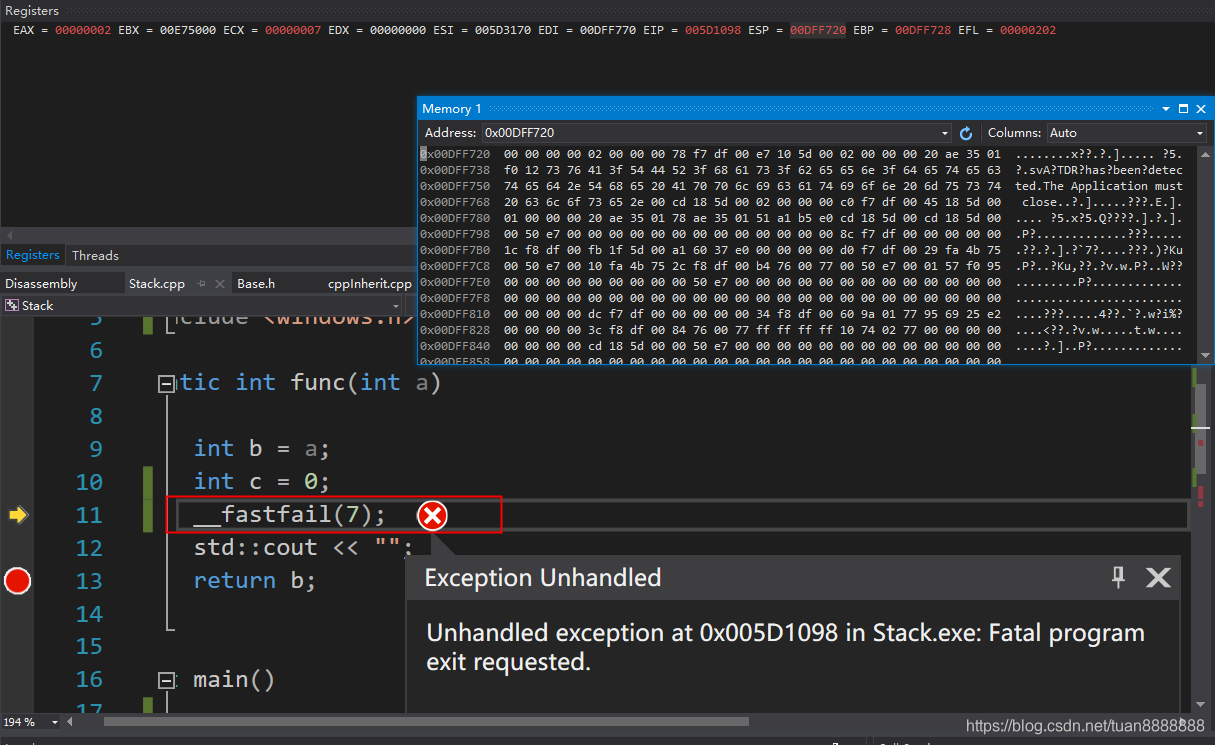1215x745 pixels.
Task: Refresh the Memory 1 contents
Action: (x=965, y=132)
